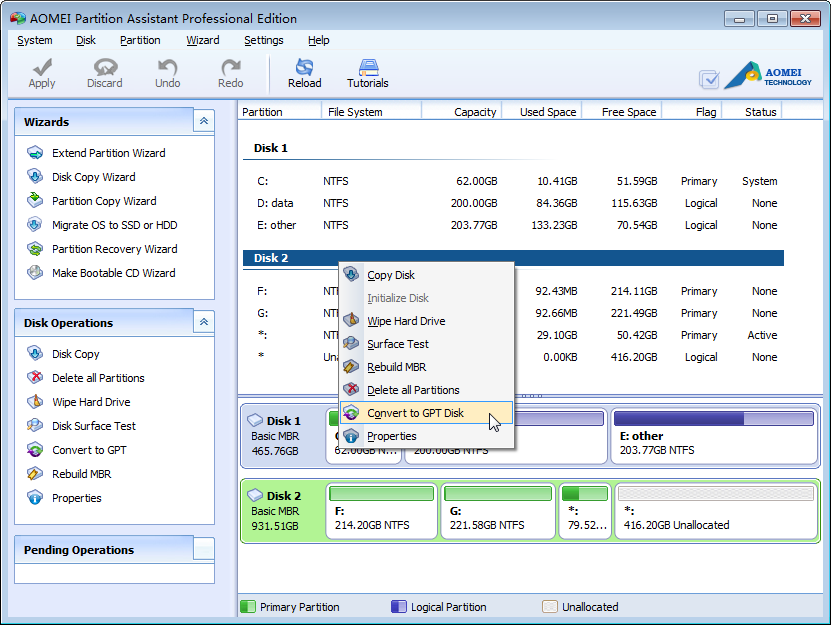
Task: Click the Reload icon in the toolbar
Action: tap(305, 72)
